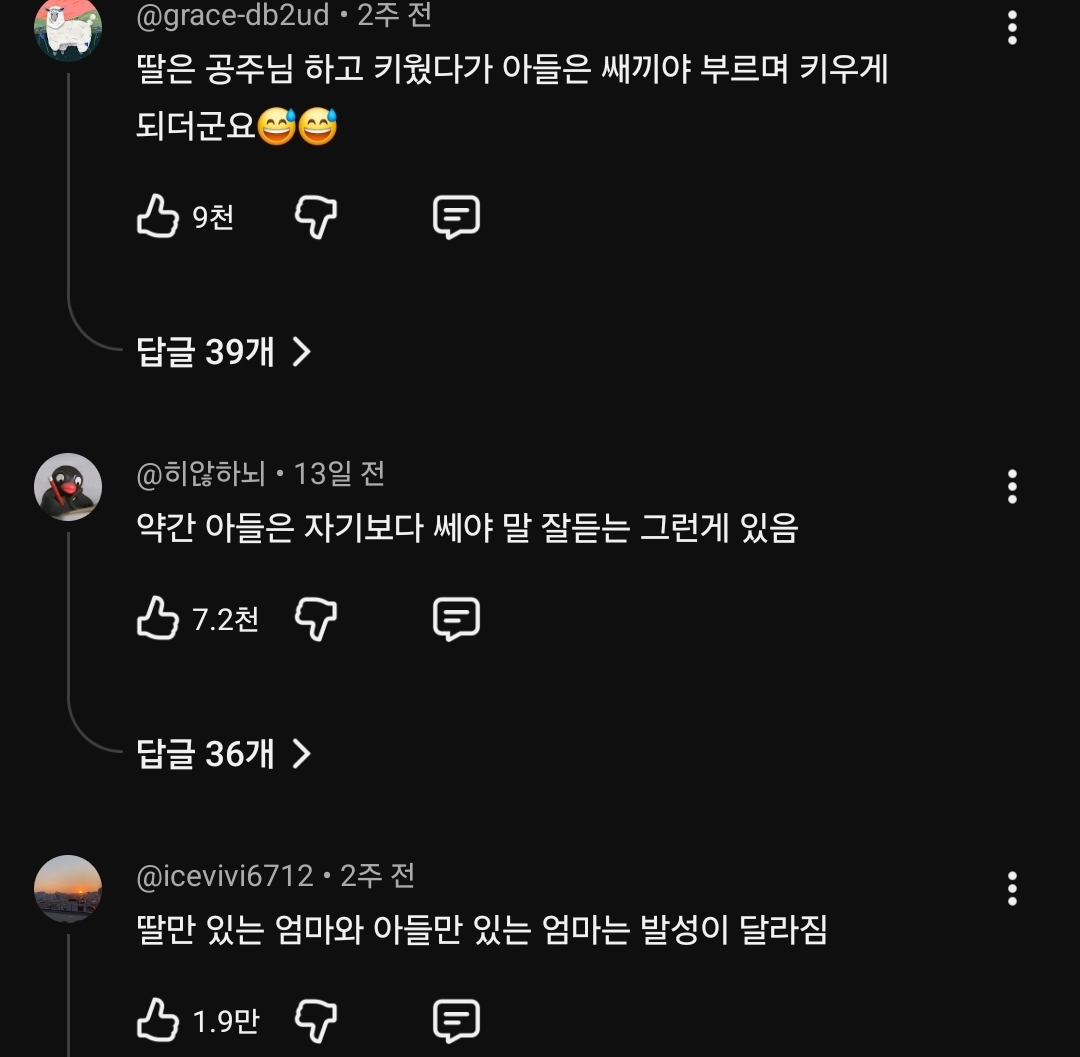Dislike the @grace-db2ud comment
This screenshot has width=1080, height=1057.
(x=316, y=217)
